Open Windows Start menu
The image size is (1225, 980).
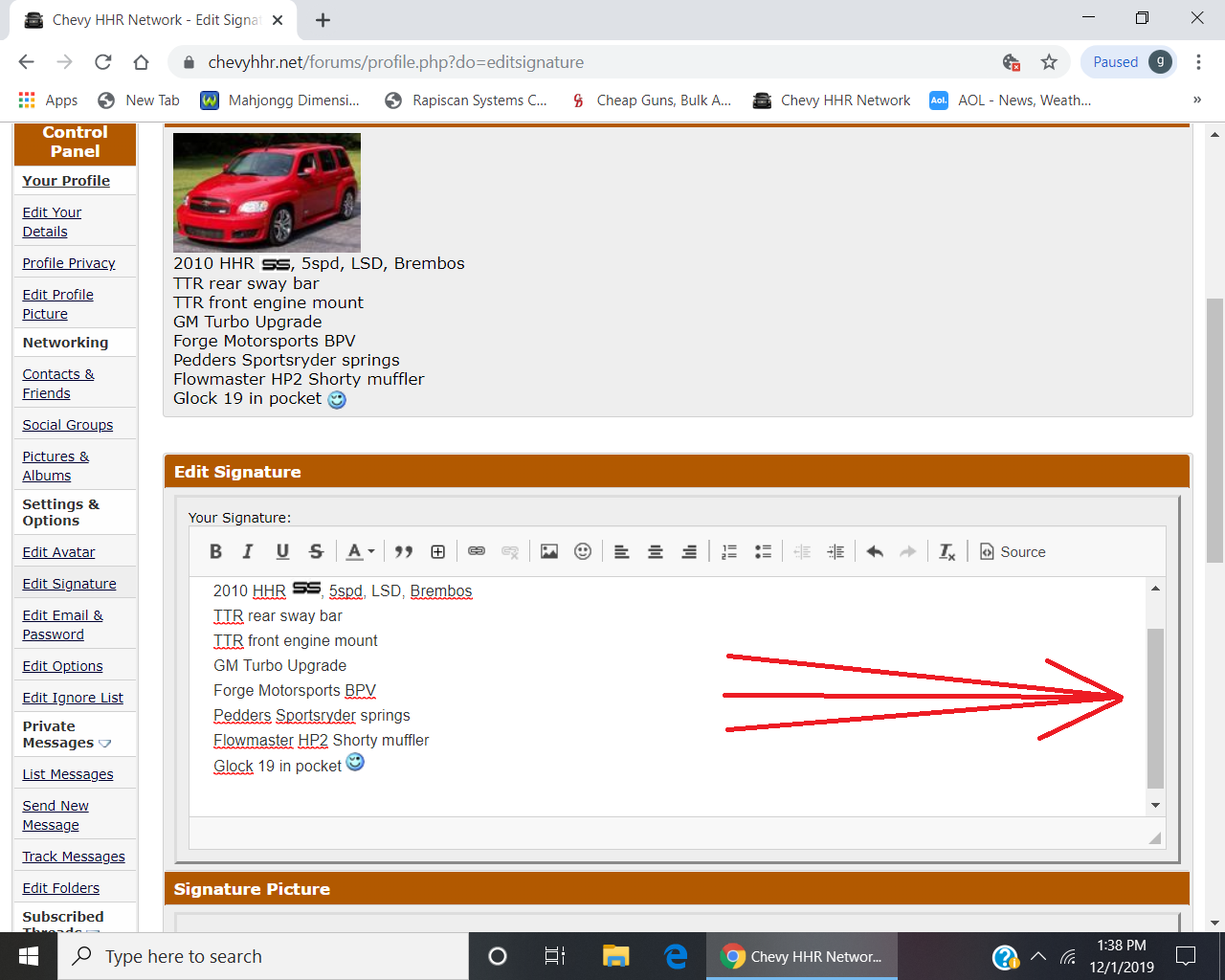29,956
